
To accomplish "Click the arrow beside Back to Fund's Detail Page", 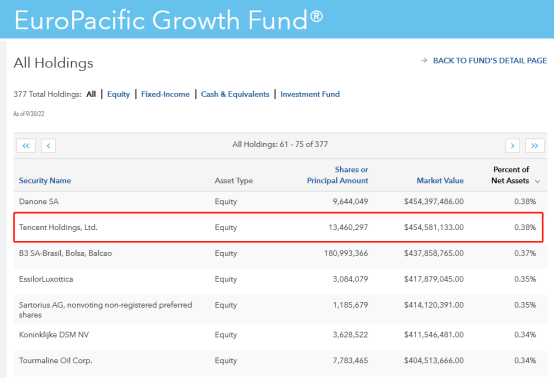I will tap(424, 61).
